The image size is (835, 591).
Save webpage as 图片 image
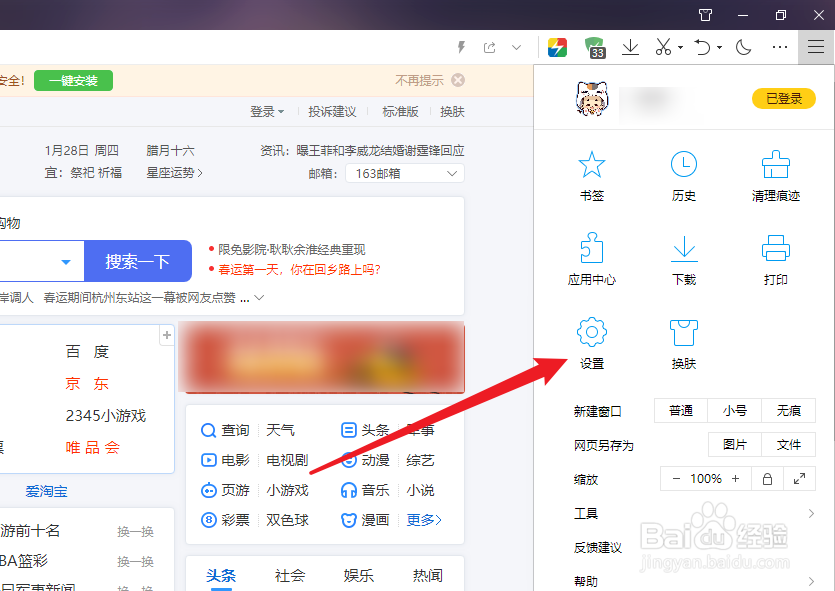[734, 445]
